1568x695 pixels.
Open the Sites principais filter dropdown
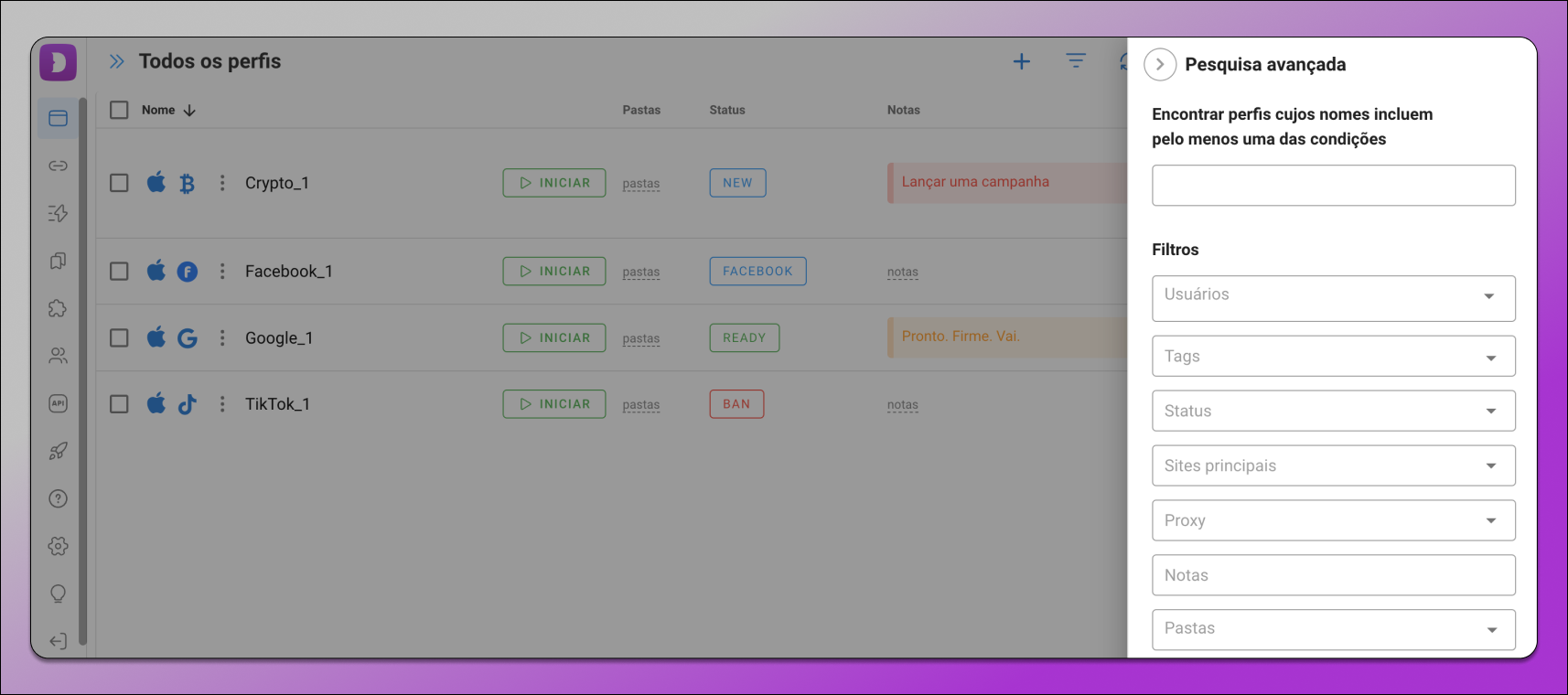1334,466
